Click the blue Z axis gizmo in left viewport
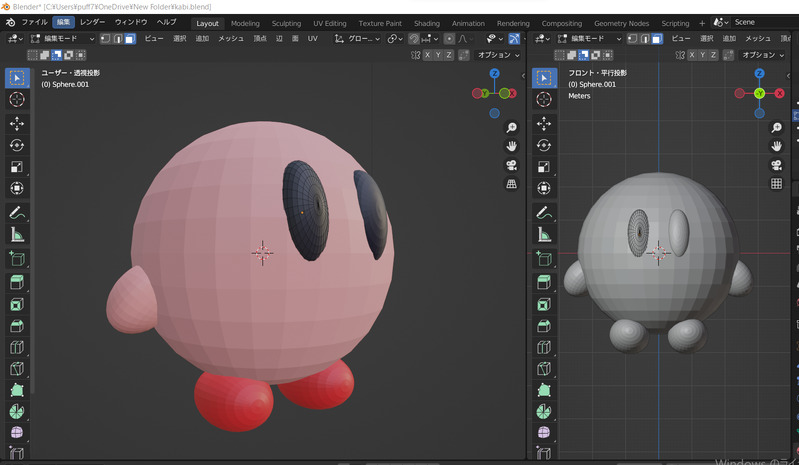Screen dimensions: 799x465 click(x=494, y=74)
